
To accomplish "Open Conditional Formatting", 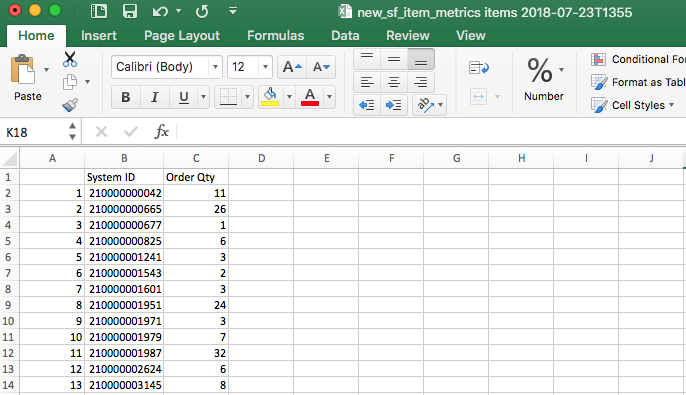I will [x=637, y=59].
